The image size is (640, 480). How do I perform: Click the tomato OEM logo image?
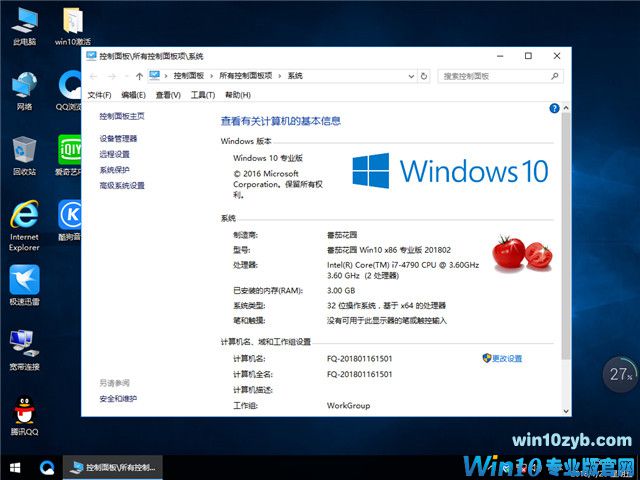tap(522, 253)
